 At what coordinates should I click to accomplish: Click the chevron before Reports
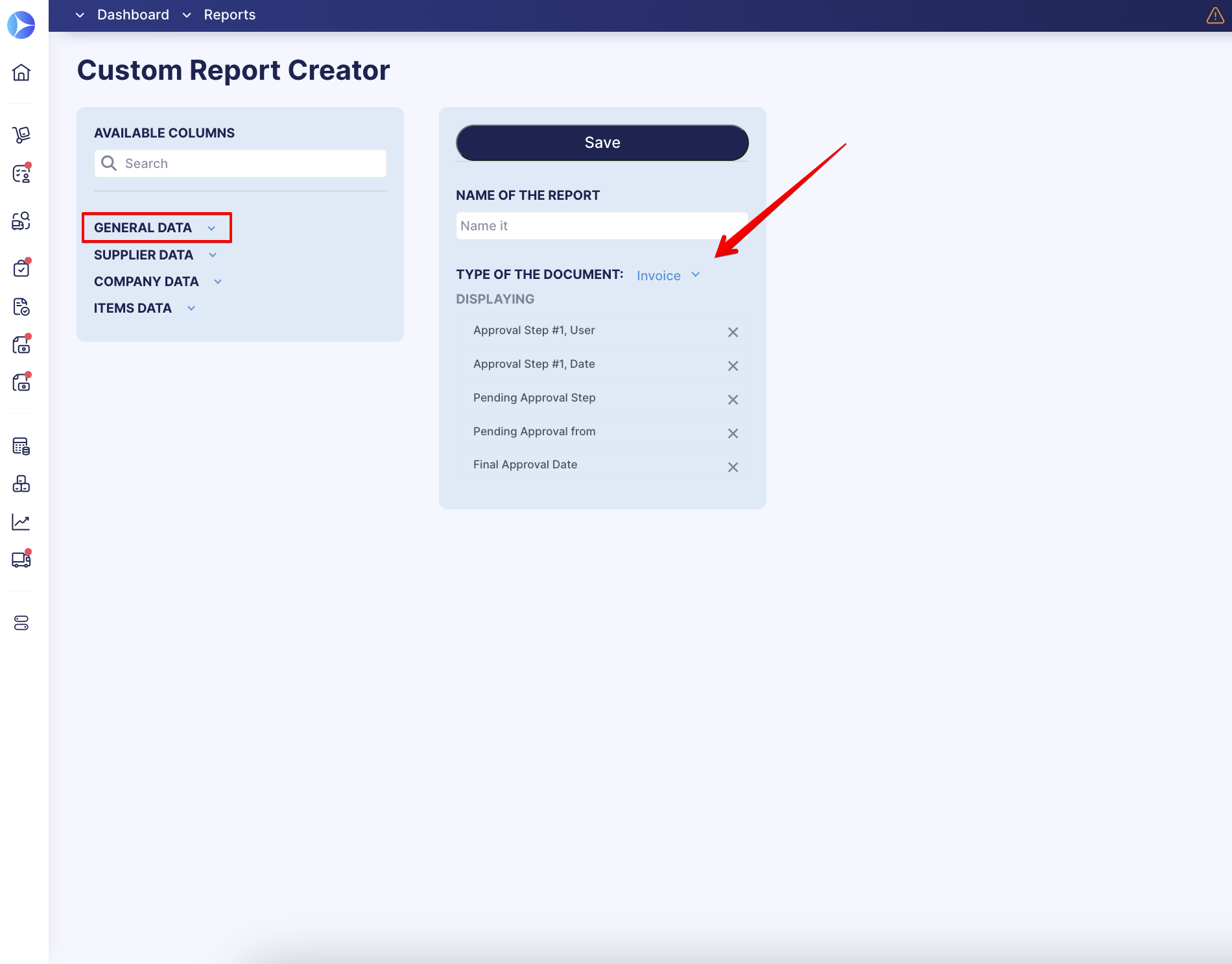tap(187, 15)
